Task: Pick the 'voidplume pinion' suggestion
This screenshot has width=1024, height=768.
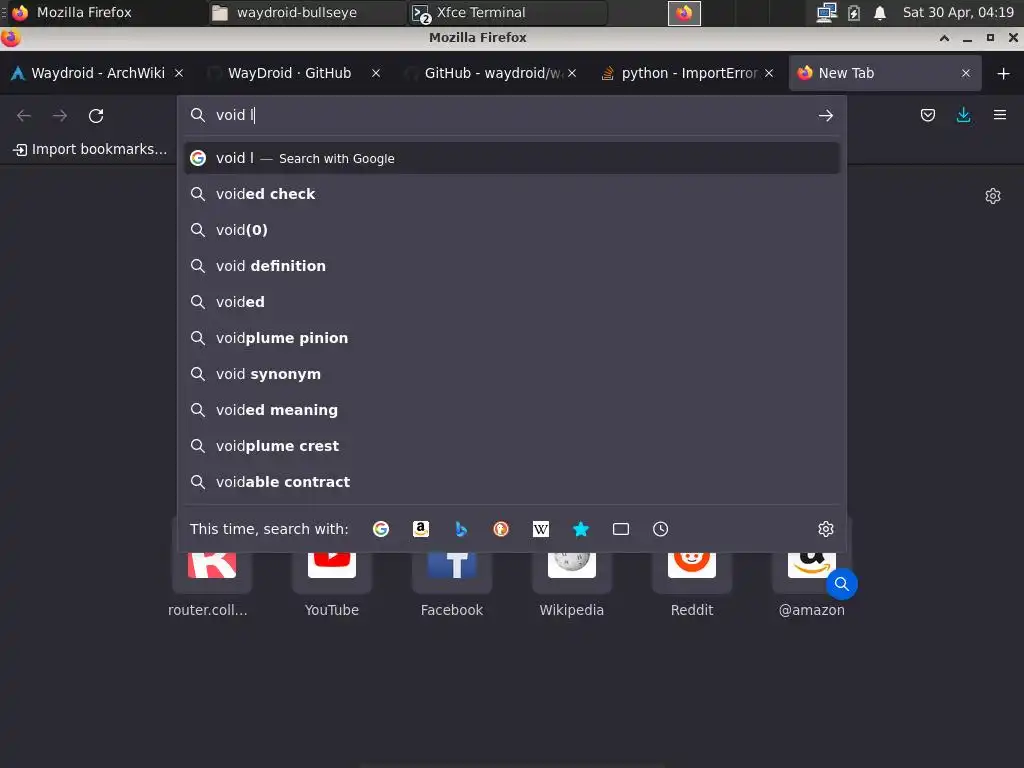Action: click(x=512, y=338)
